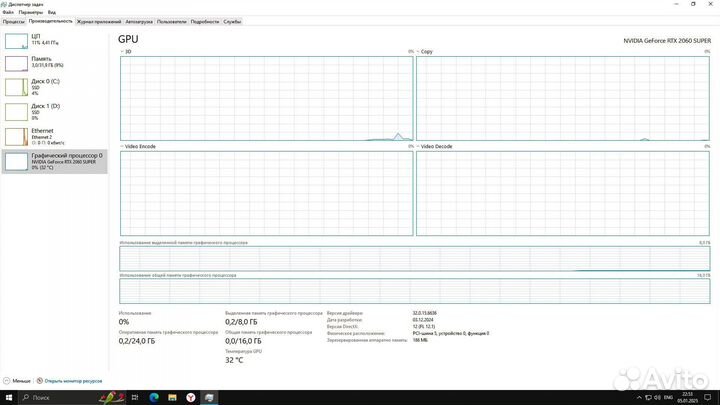Open Microsoft Edge from the taskbar
The height and width of the screenshot is (405, 720).
[x=155, y=397]
